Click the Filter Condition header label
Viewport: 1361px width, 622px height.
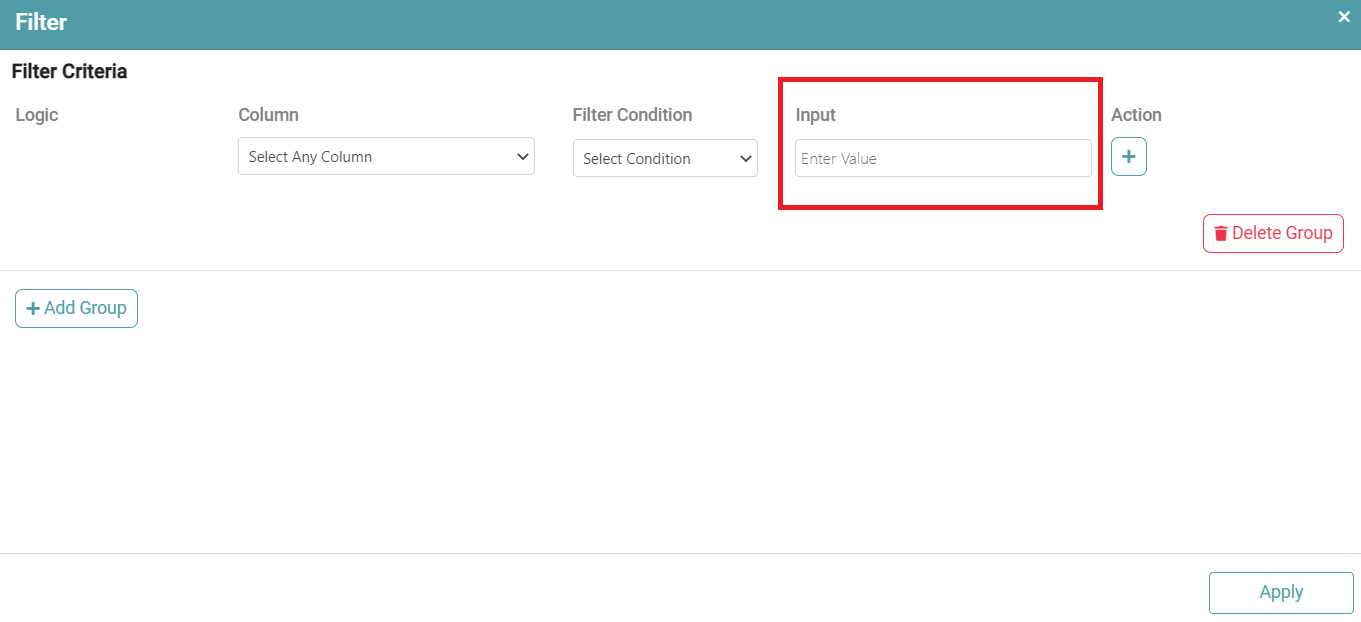coord(632,115)
